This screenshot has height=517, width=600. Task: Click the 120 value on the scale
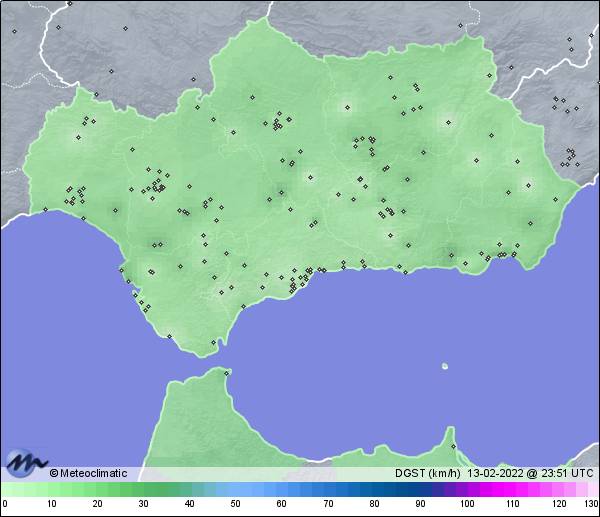[559, 504]
